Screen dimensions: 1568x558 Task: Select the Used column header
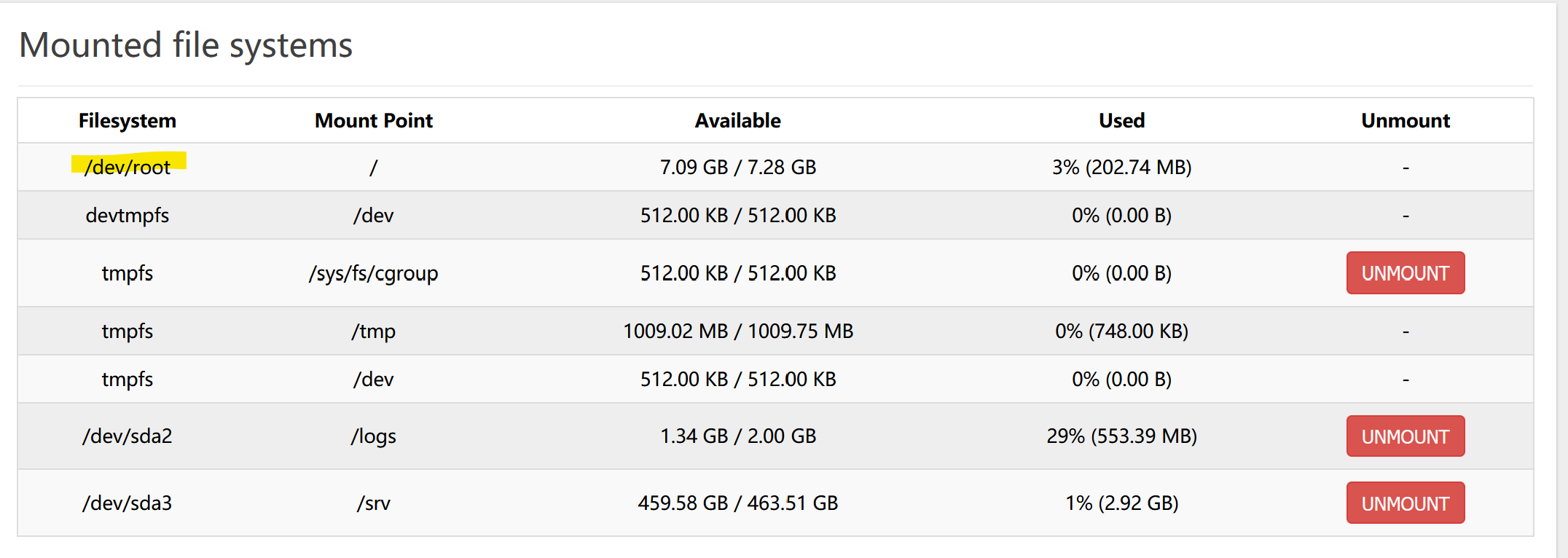tap(1121, 121)
